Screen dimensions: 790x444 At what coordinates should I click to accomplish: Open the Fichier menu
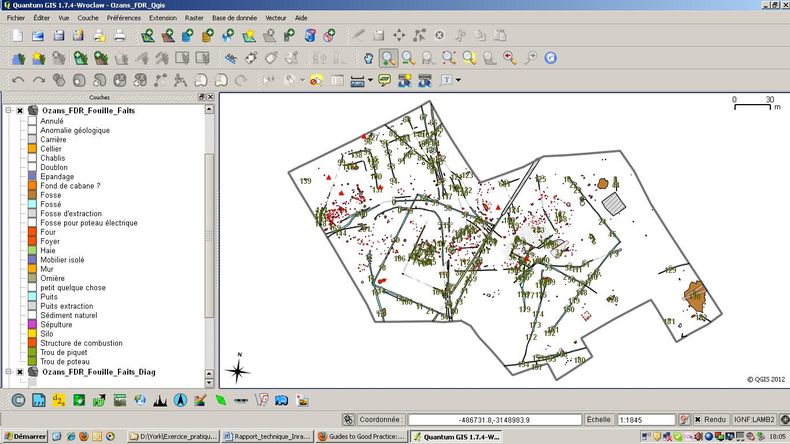point(16,18)
